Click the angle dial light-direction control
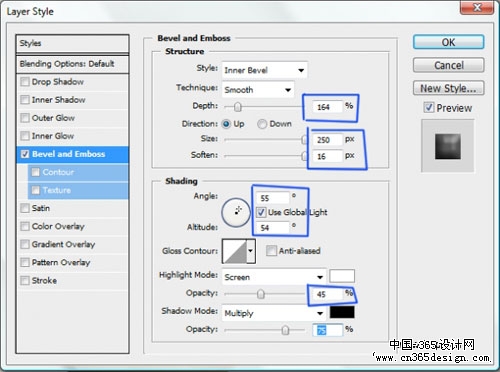 tap(236, 213)
